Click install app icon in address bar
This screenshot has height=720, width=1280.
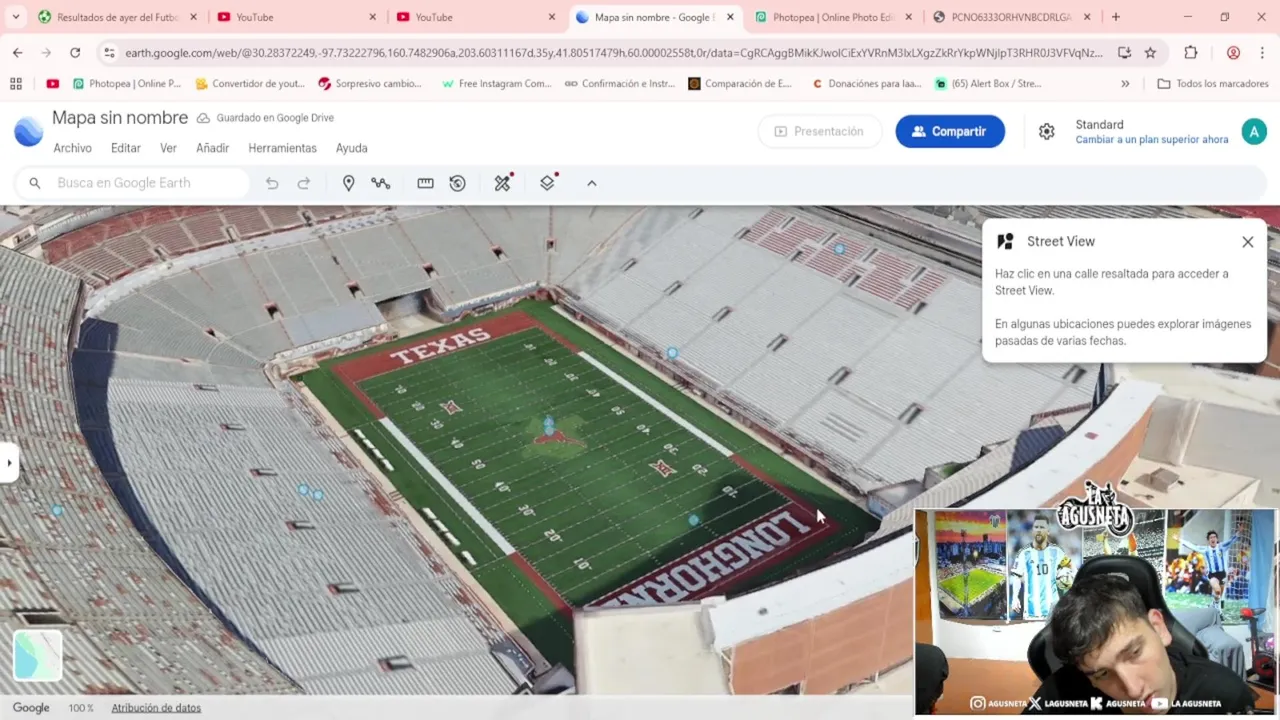(x=1125, y=53)
